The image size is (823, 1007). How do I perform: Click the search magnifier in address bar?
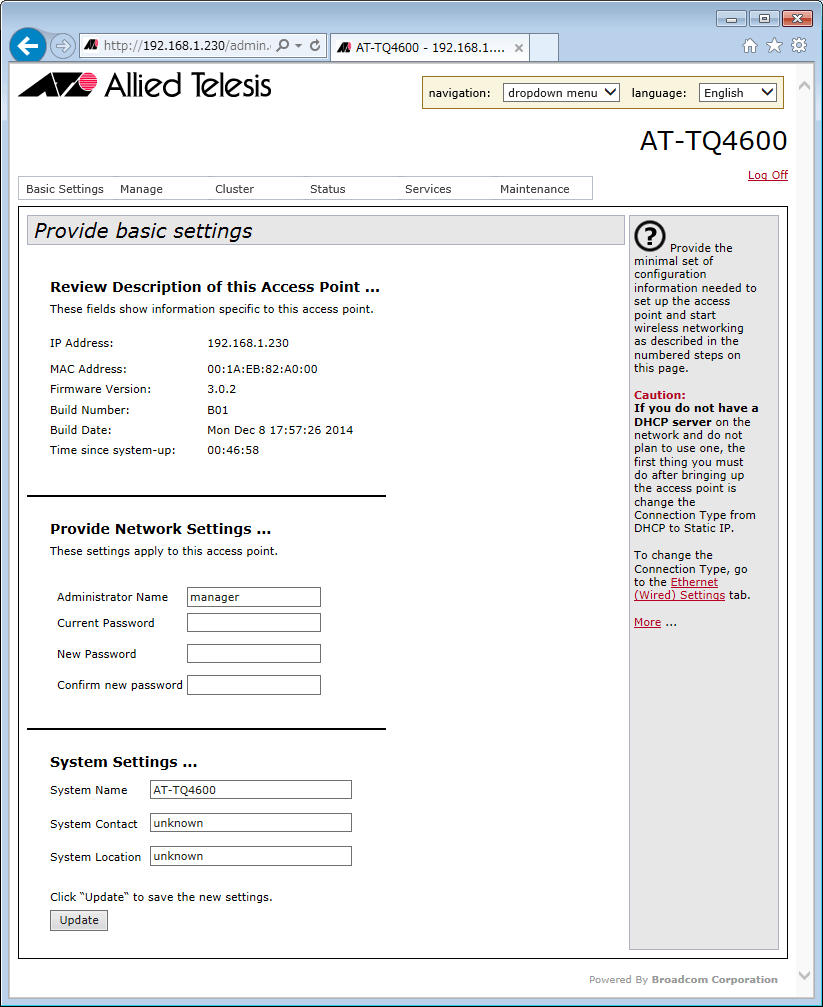(x=282, y=46)
